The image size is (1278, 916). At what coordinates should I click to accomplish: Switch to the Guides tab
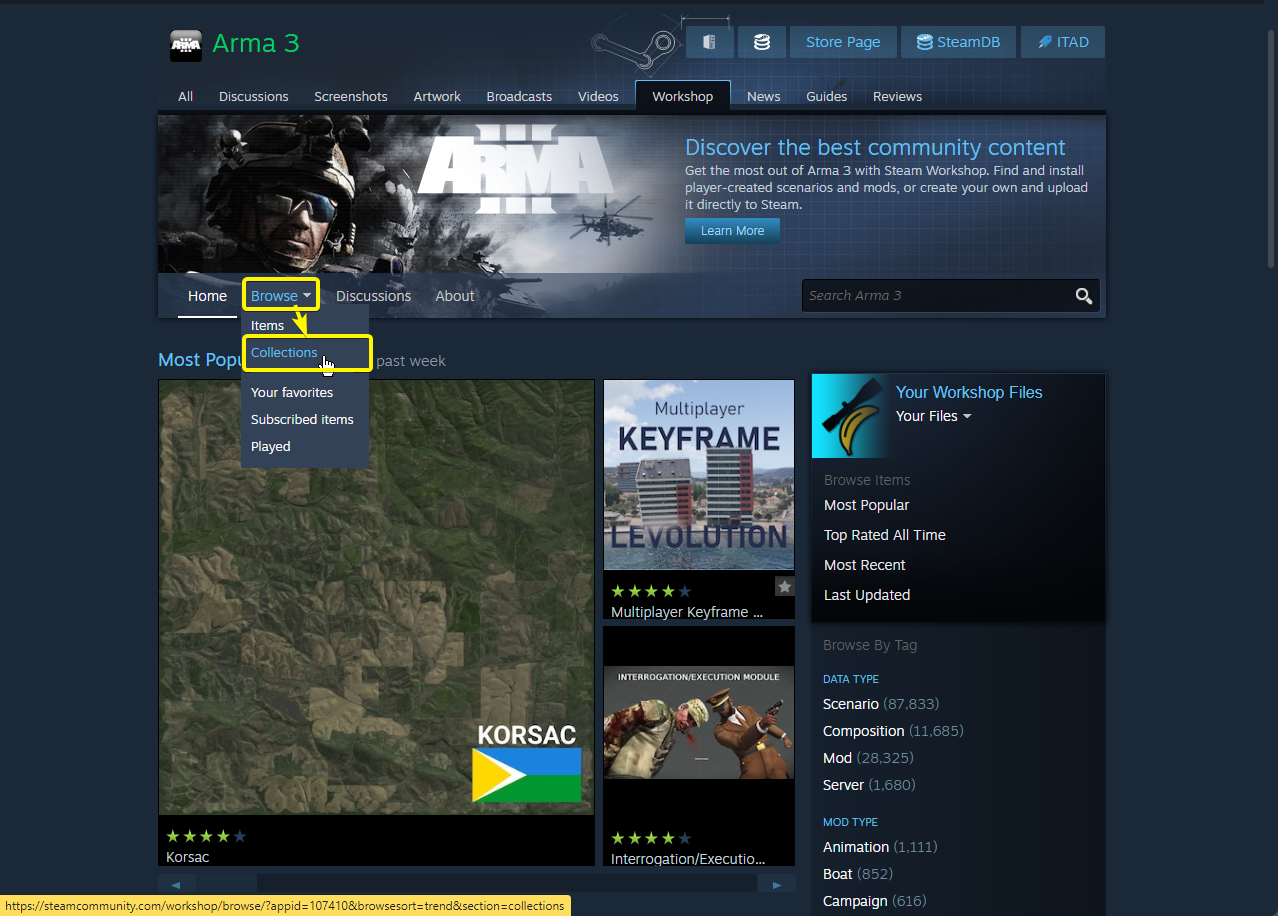click(x=826, y=96)
